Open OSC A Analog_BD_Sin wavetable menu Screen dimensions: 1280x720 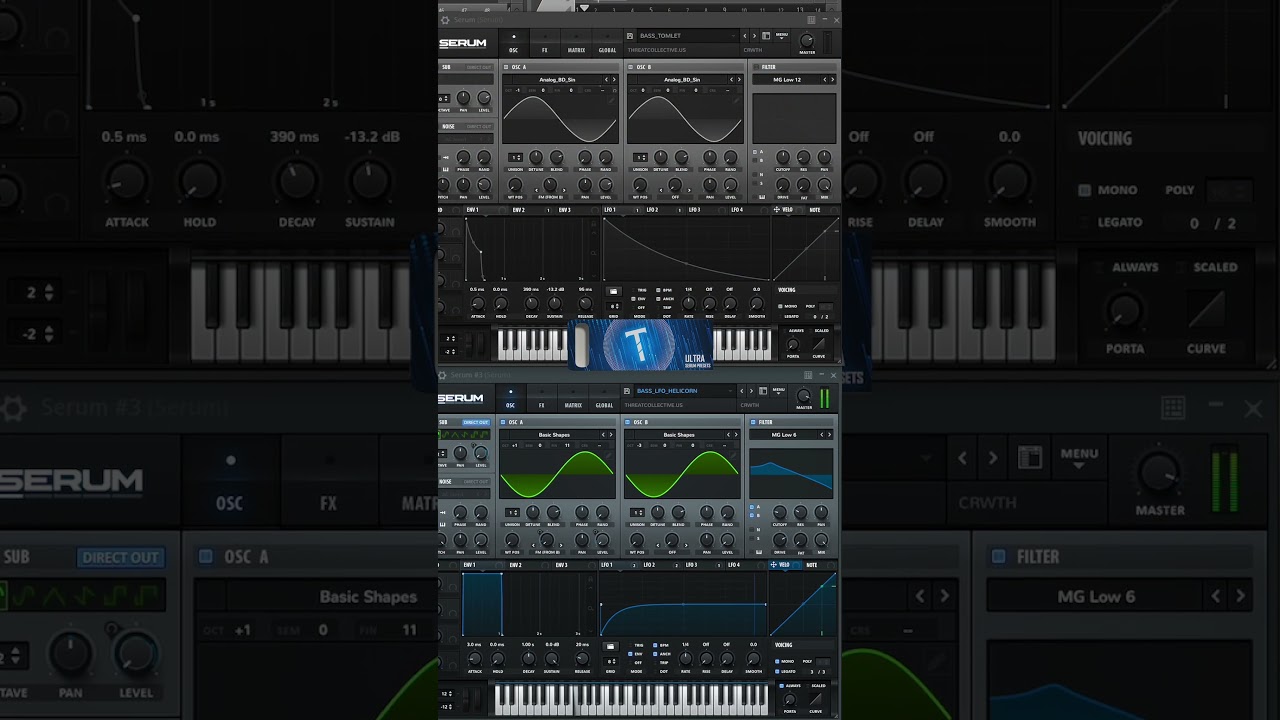click(x=556, y=79)
